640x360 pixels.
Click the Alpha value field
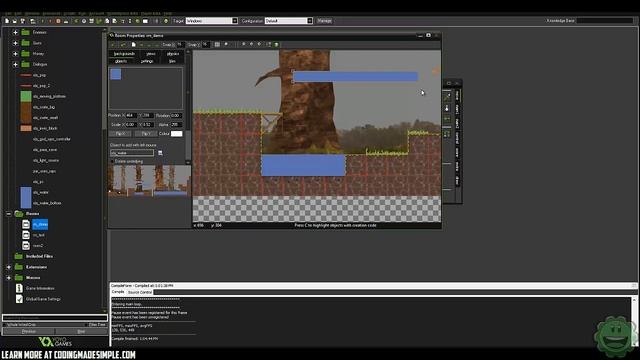[176, 124]
